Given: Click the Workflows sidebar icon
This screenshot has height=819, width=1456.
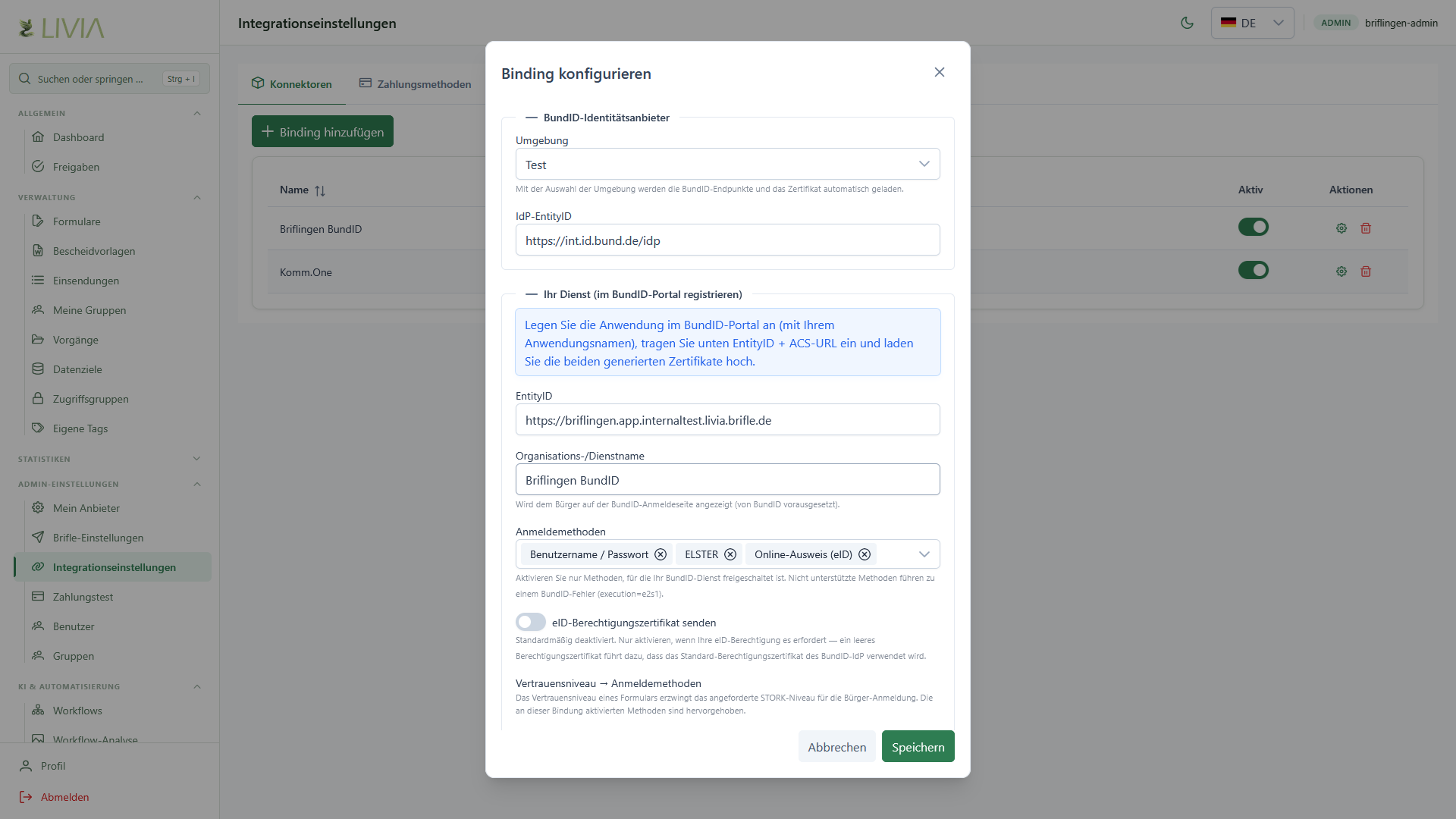Looking at the screenshot, I should click(38, 711).
